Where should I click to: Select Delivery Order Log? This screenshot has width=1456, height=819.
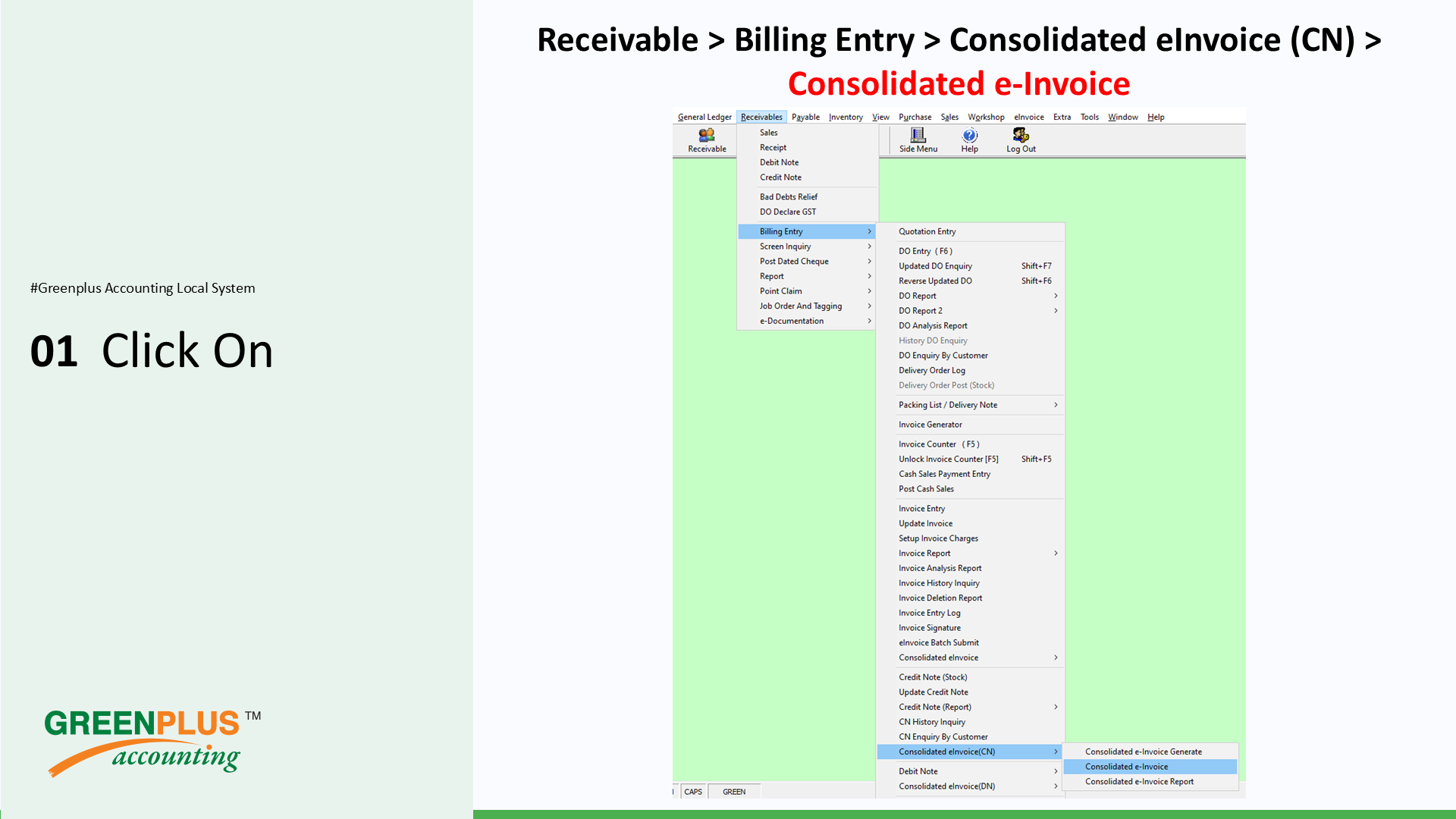[971, 370]
